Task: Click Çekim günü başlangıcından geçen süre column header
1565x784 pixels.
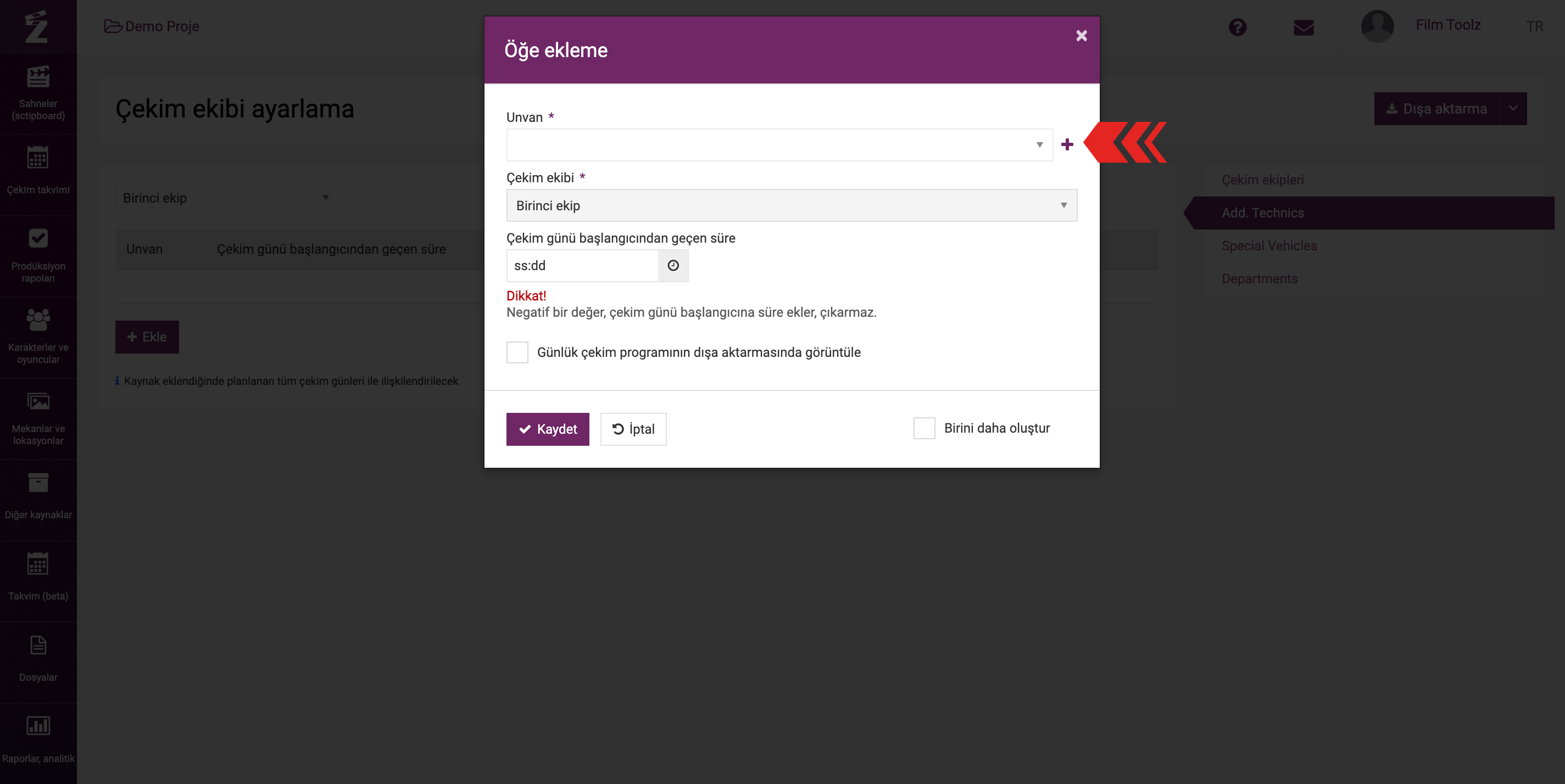Action: click(x=331, y=249)
